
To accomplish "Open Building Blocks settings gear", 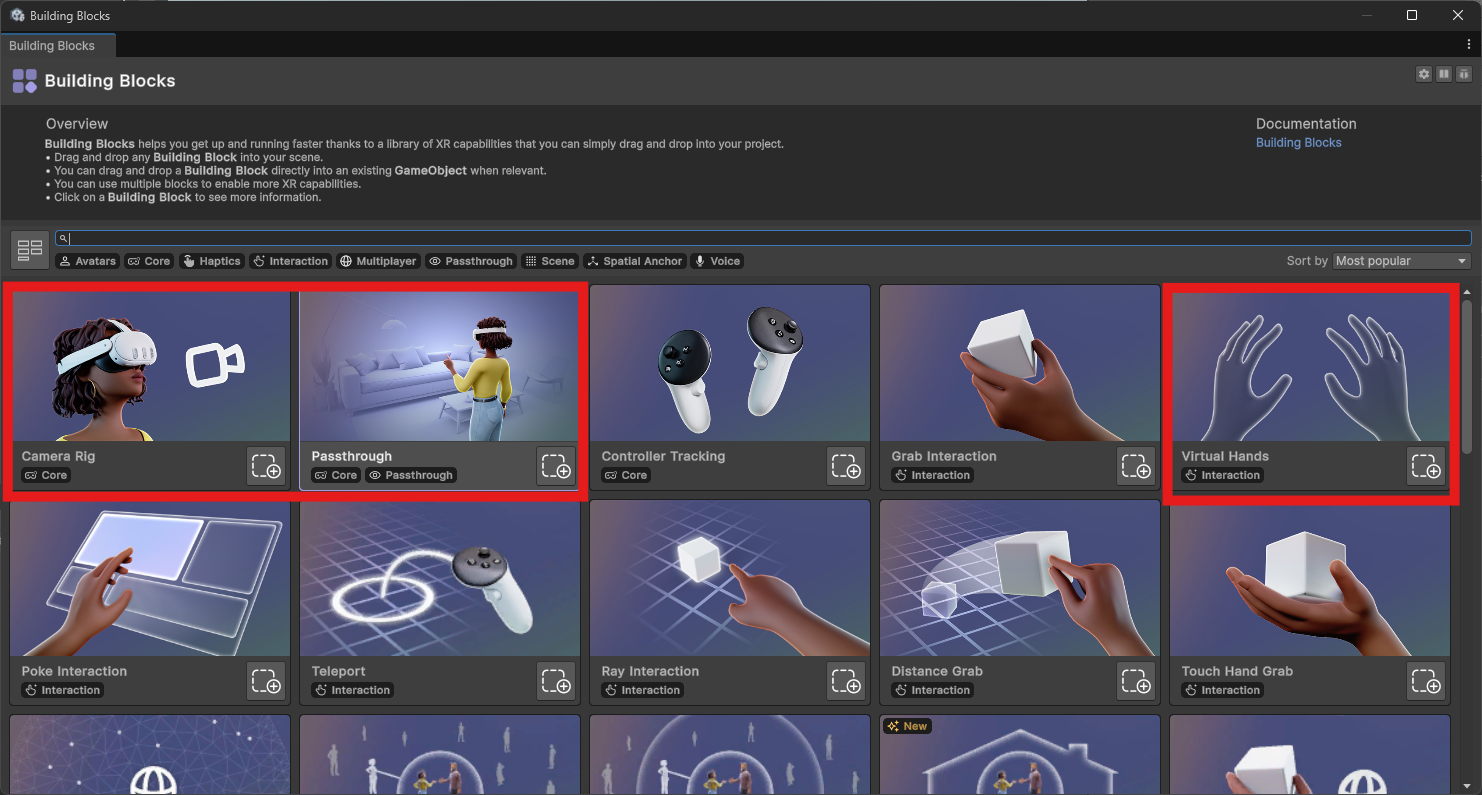I will (x=1424, y=74).
